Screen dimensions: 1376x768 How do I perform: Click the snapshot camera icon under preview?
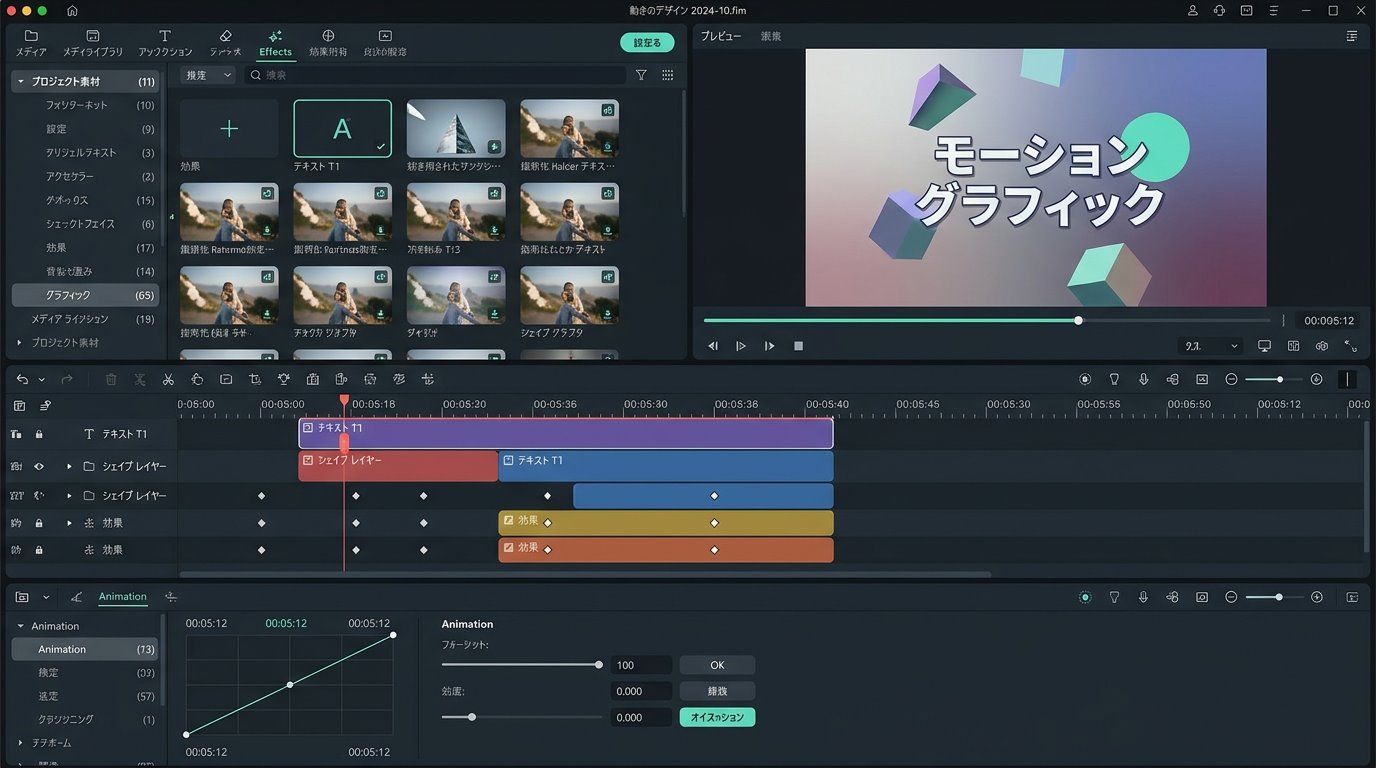1322,346
